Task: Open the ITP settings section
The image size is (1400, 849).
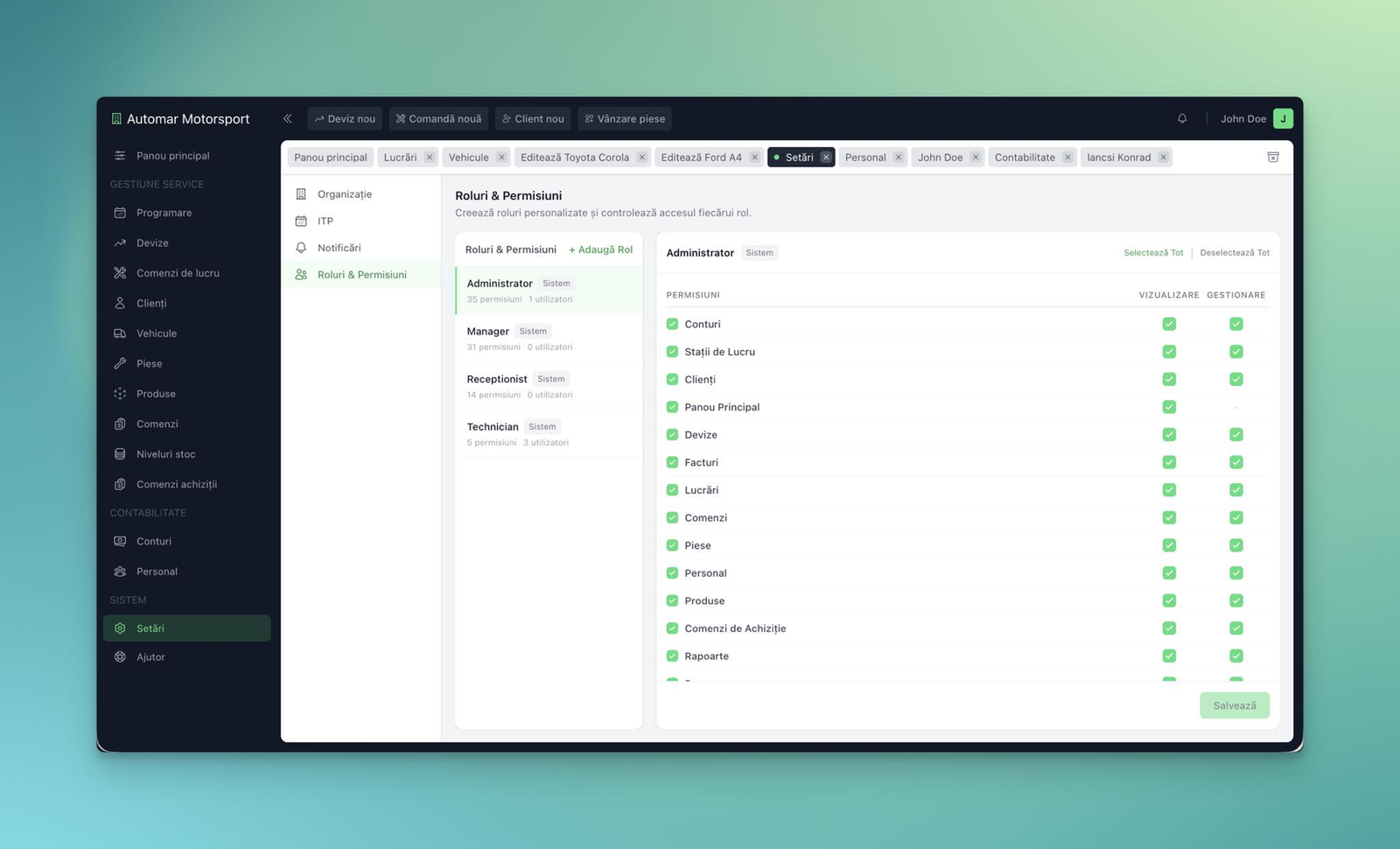Action: (x=360, y=221)
